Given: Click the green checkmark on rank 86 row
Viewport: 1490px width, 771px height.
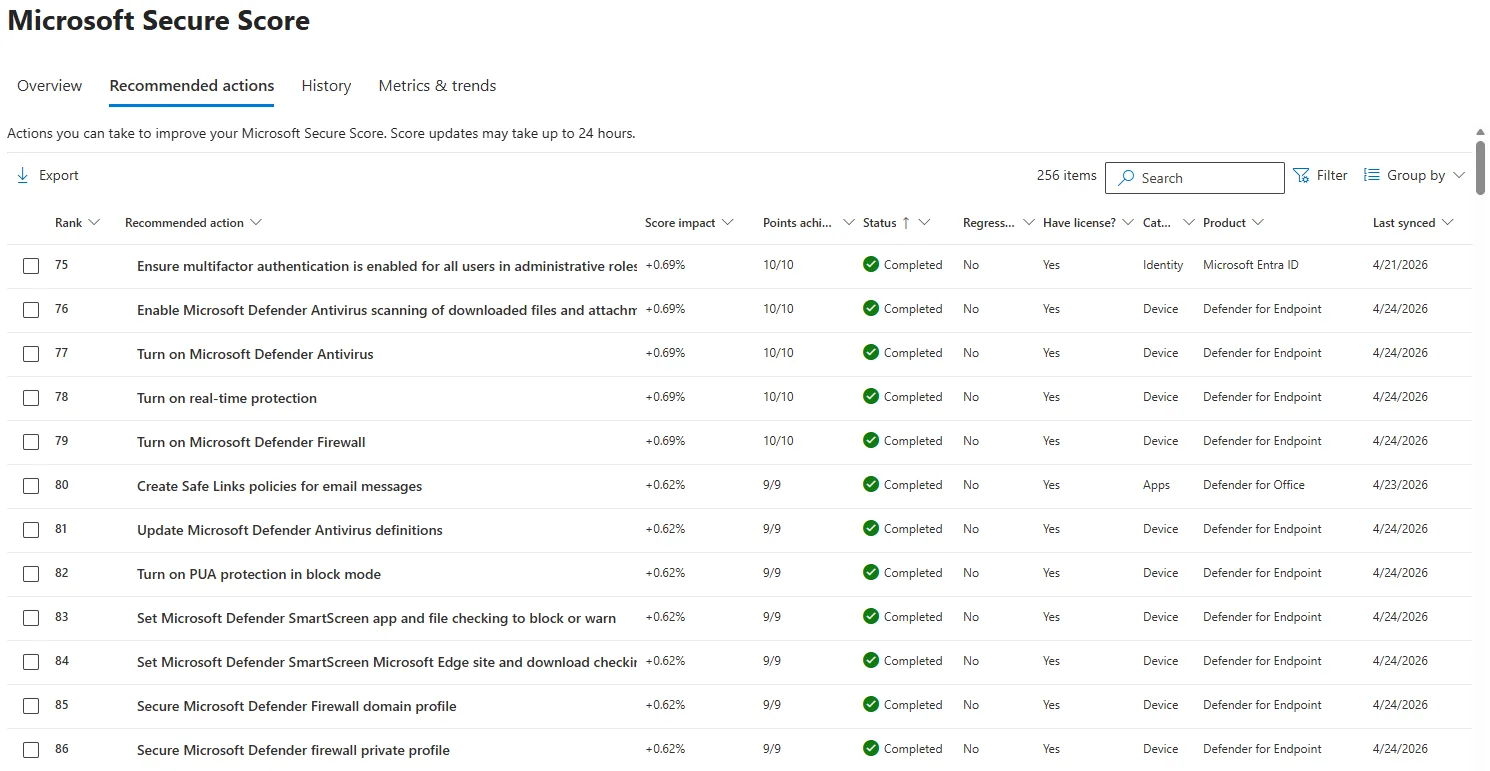Looking at the screenshot, I should (x=871, y=749).
